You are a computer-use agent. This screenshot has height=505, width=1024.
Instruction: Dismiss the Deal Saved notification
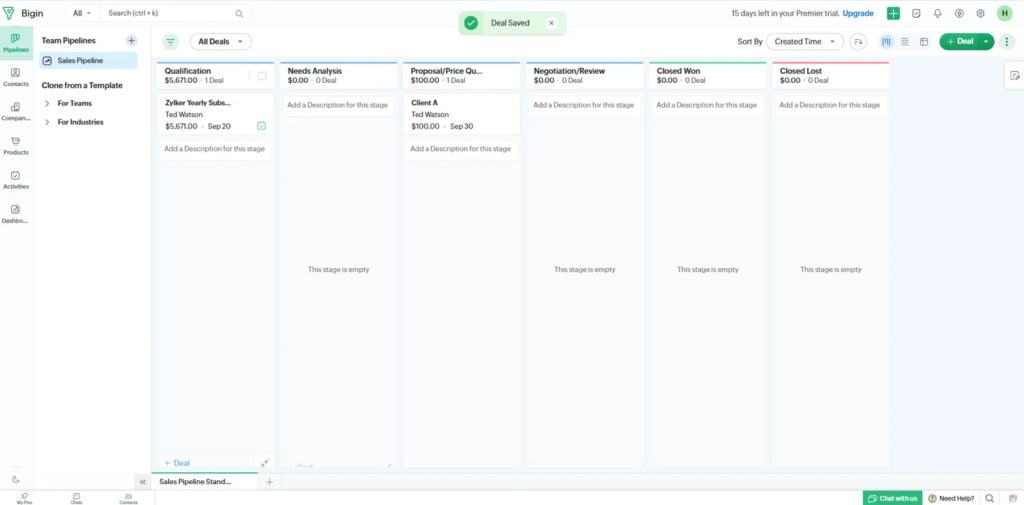551,23
